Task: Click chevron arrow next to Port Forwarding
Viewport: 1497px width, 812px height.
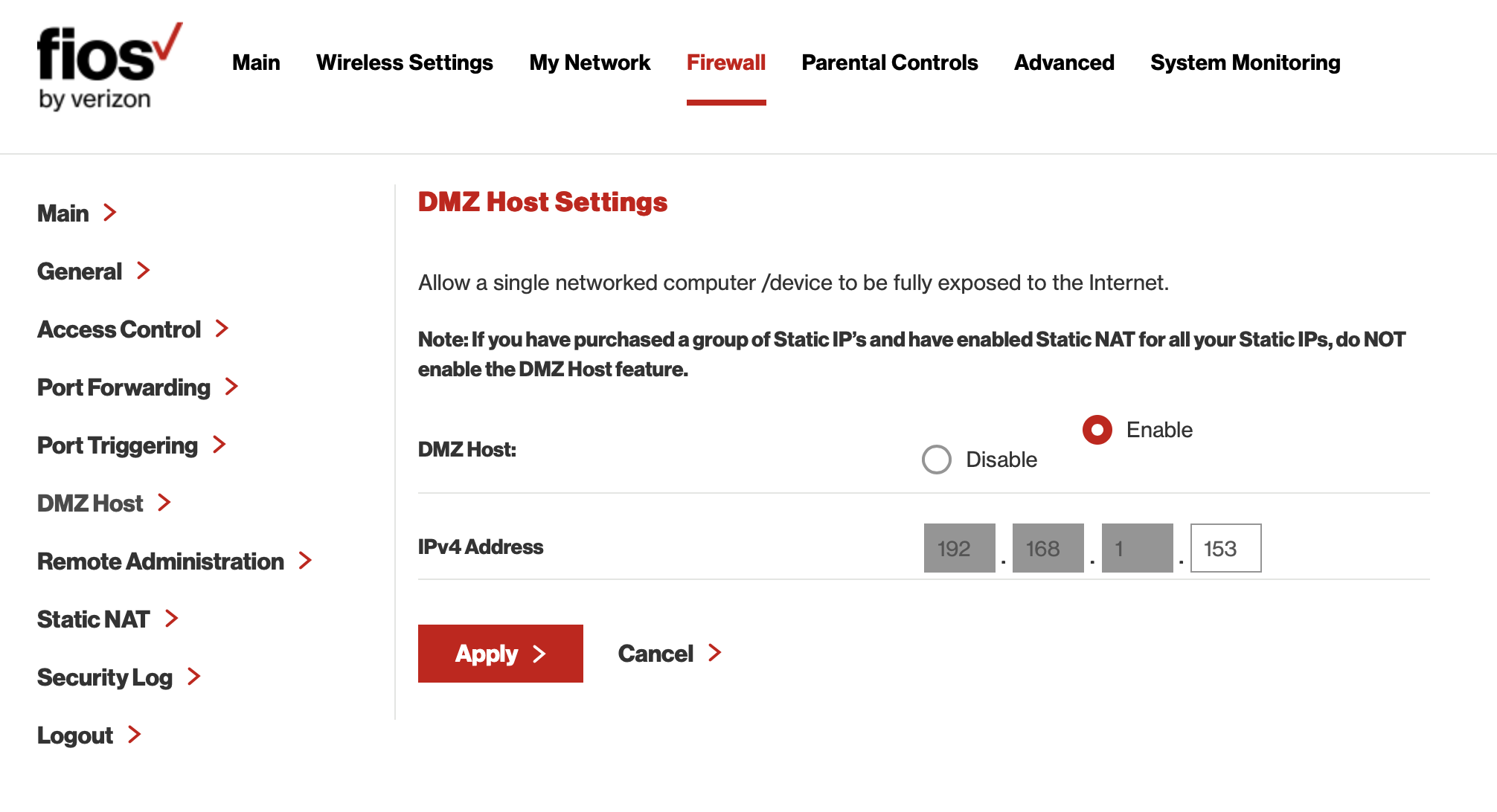Action: pyautogui.click(x=231, y=387)
